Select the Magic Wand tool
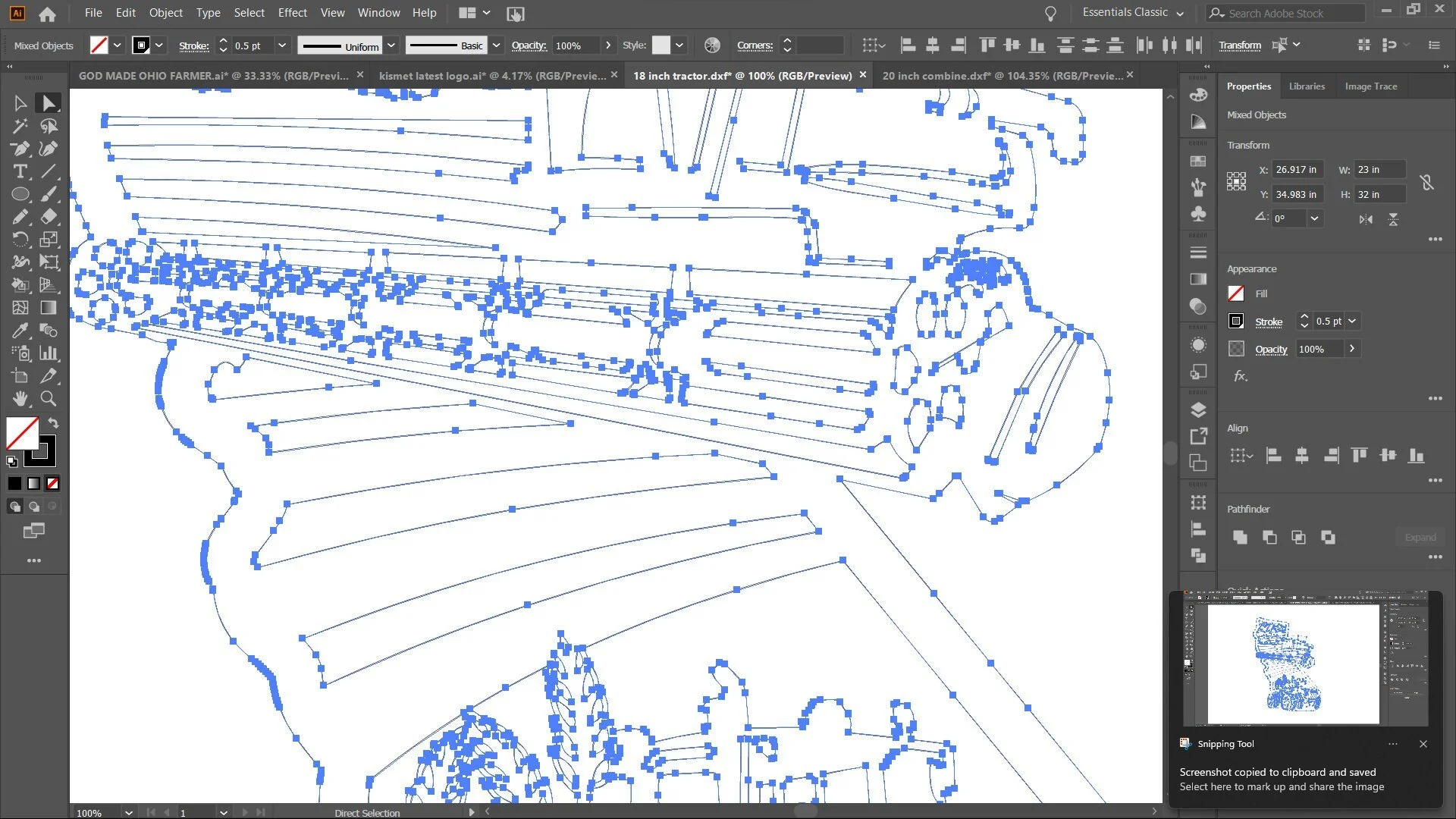 (x=20, y=126)
